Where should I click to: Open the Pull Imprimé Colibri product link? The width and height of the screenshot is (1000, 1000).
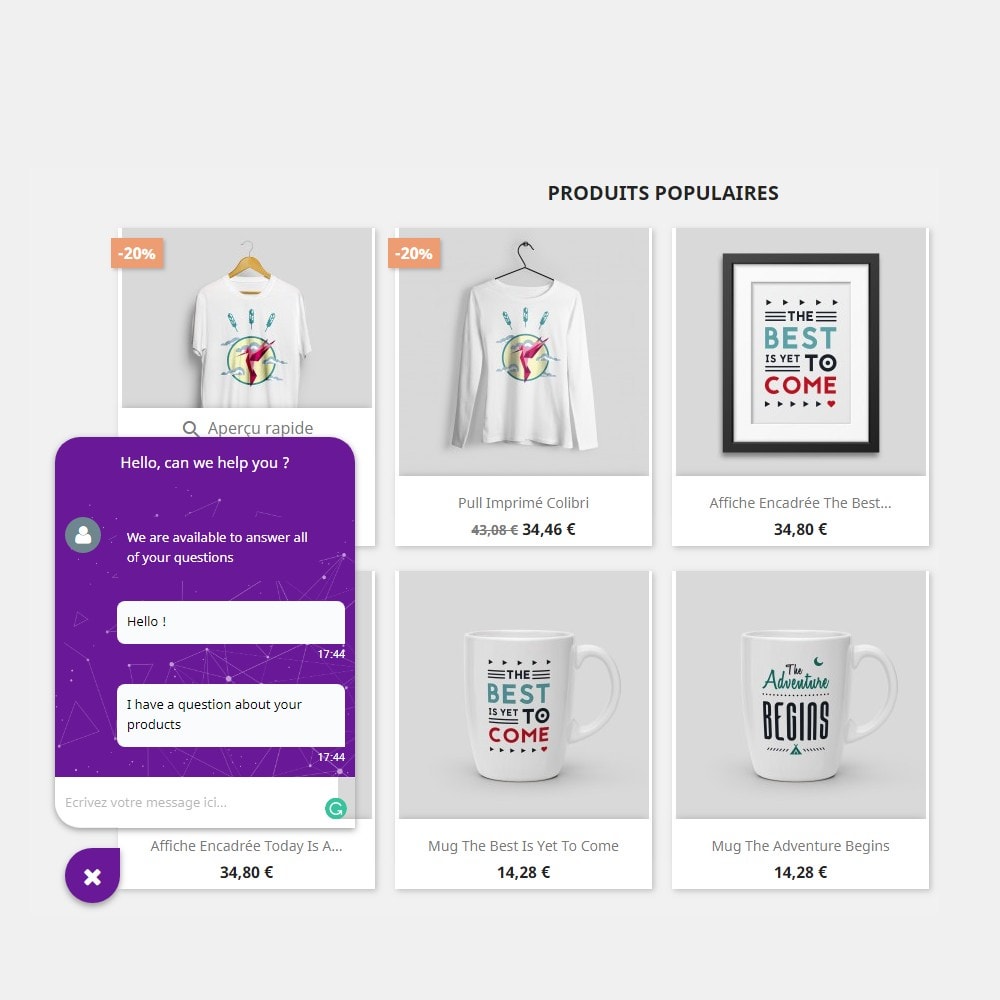coord(523,503)
